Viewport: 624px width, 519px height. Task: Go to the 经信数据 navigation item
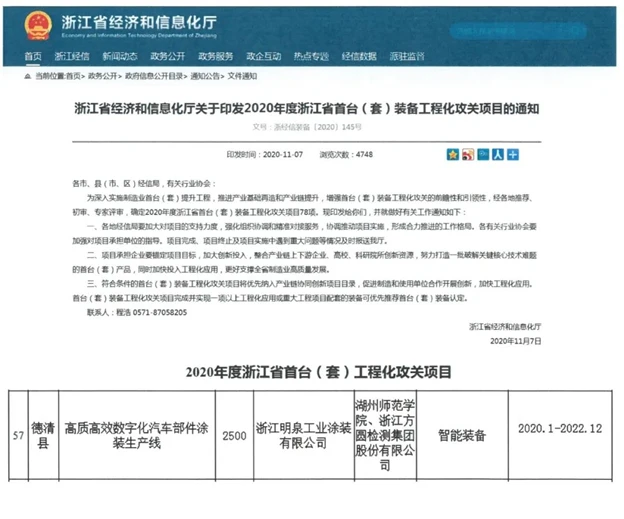click(x=359, y=56)
